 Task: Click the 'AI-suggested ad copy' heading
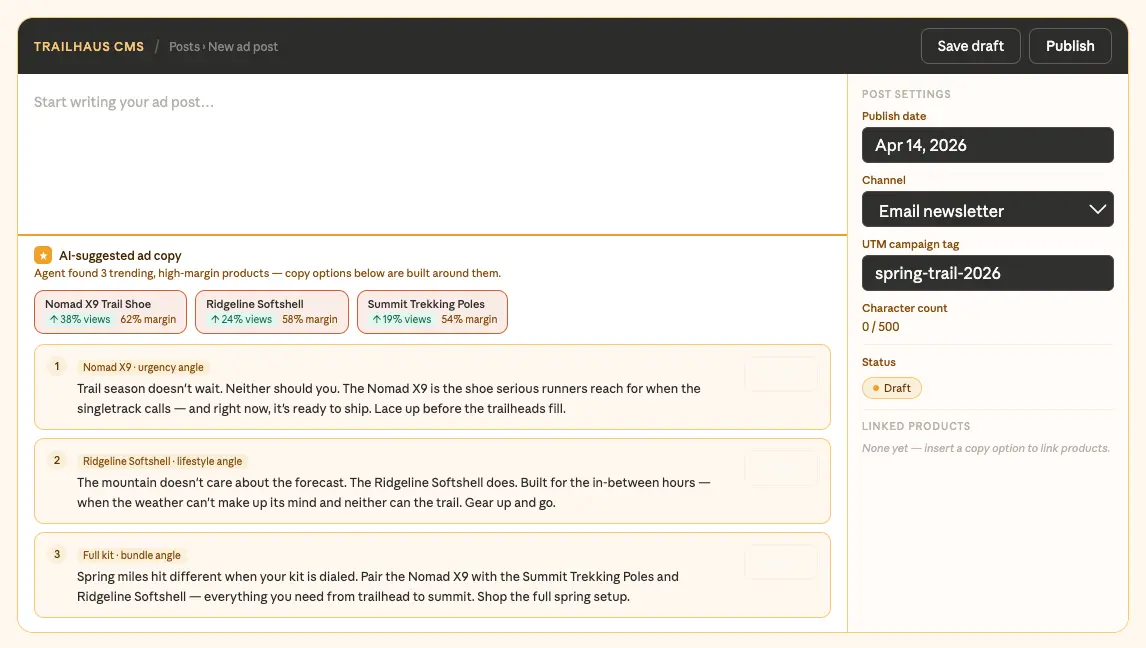120,256
